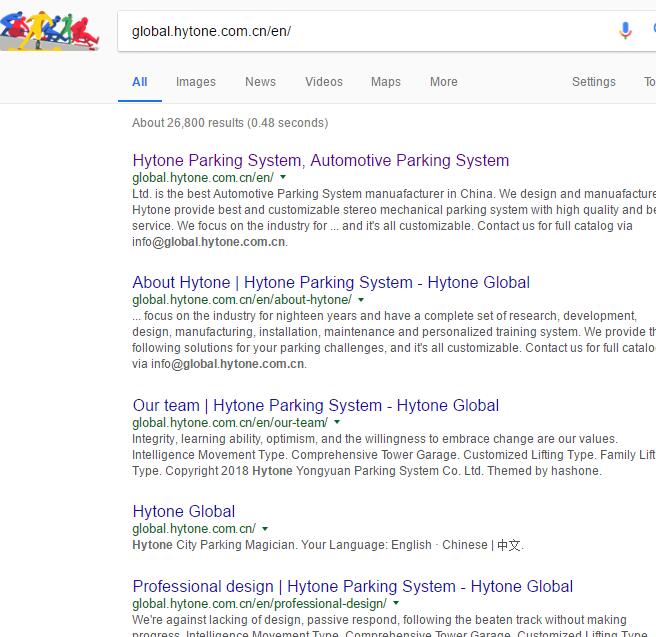Open Professional design Hytone result link
Screen dimensions: 656x637
click(352, 586)
